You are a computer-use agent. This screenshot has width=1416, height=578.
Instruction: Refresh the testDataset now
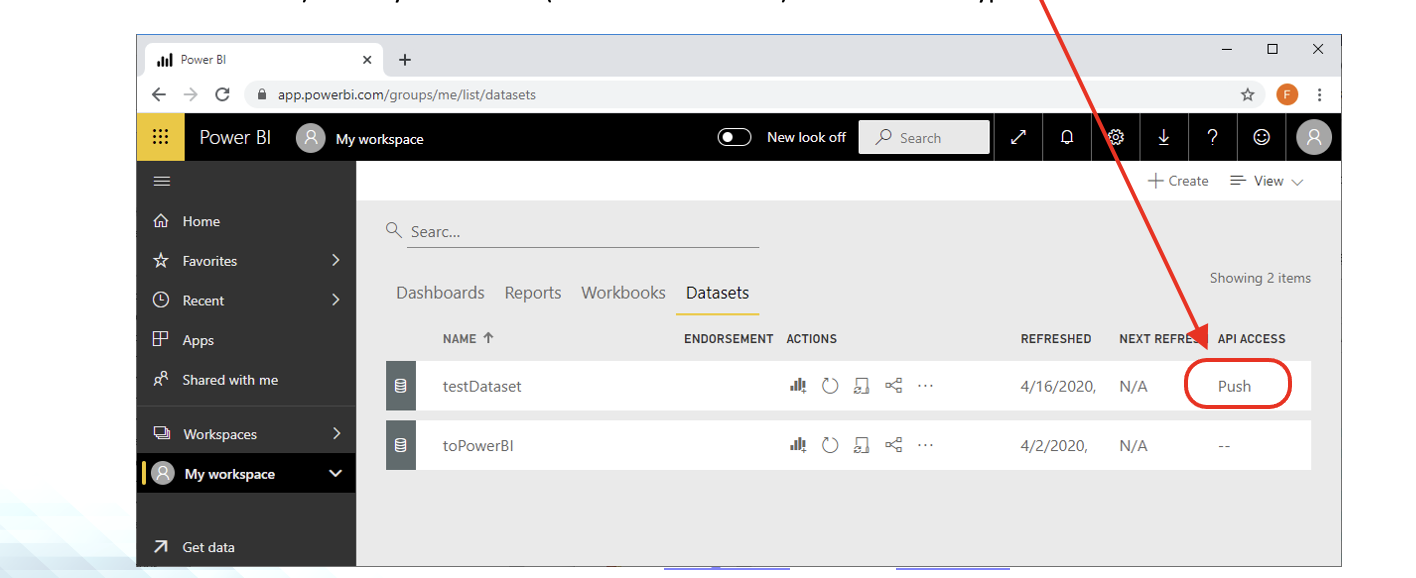830,386
